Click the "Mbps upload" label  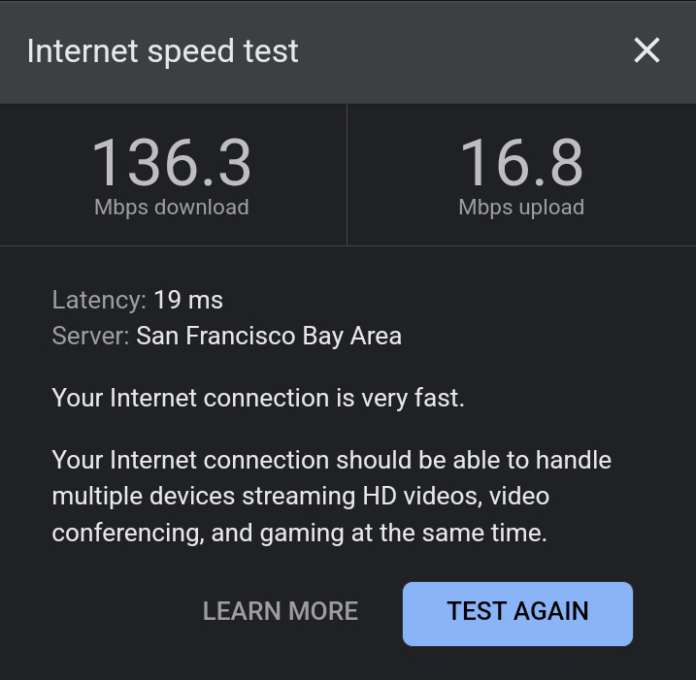[x=521, y=208]
